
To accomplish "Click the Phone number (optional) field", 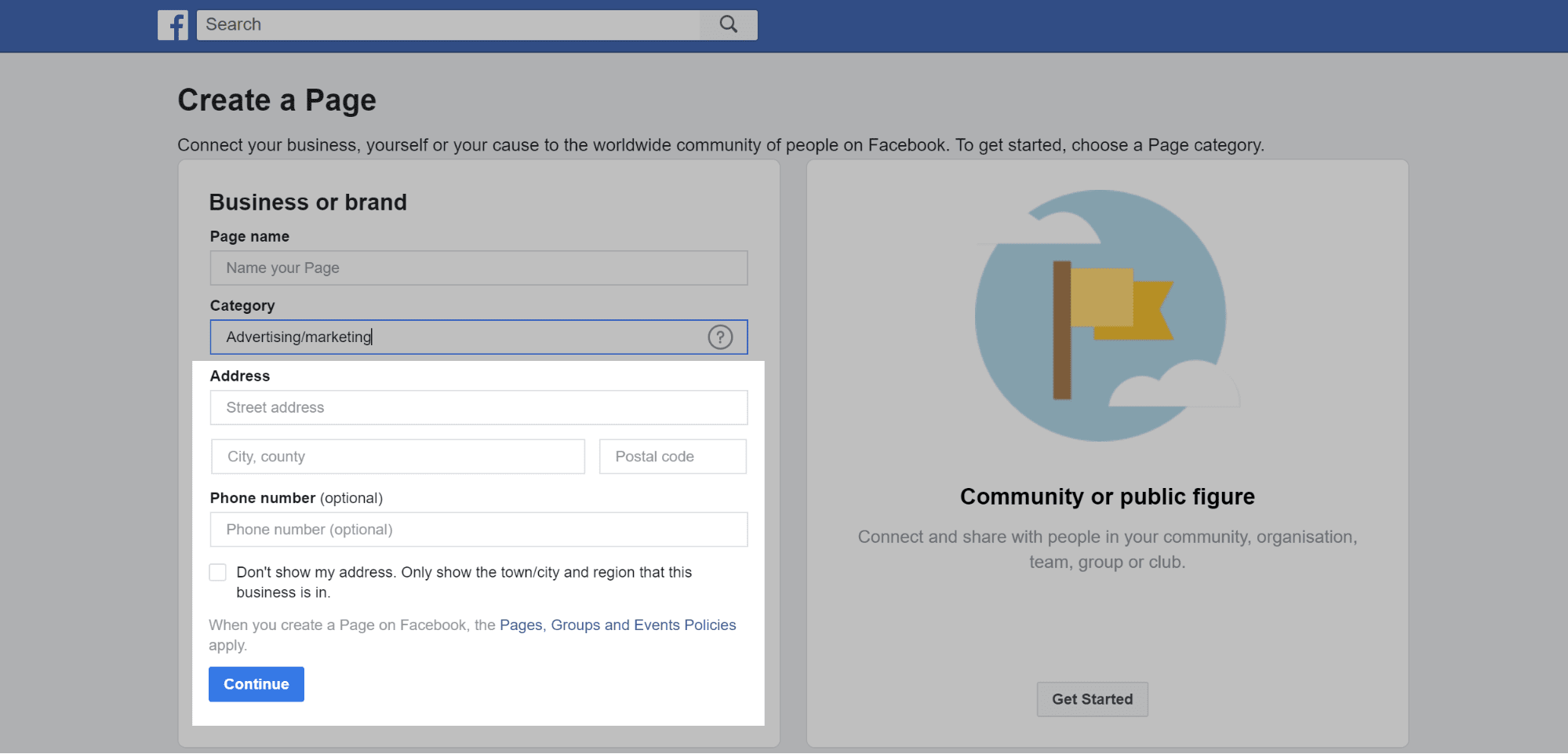I will (x=478, y=530).
